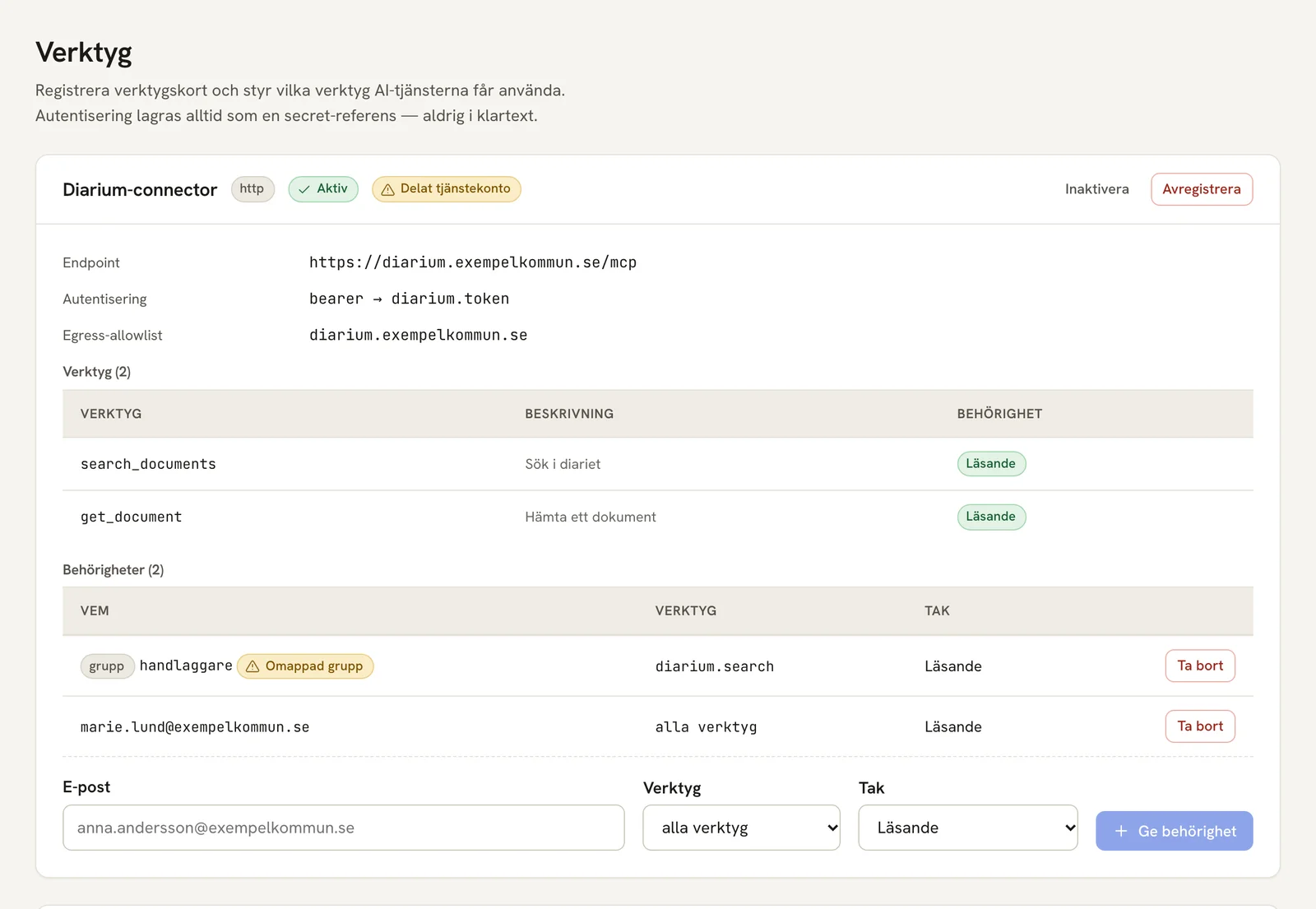Viewport: 1316px width, 909px height.
Task: Click the checkmark icon in the Aktiv badge
Action: click(304, 189)
